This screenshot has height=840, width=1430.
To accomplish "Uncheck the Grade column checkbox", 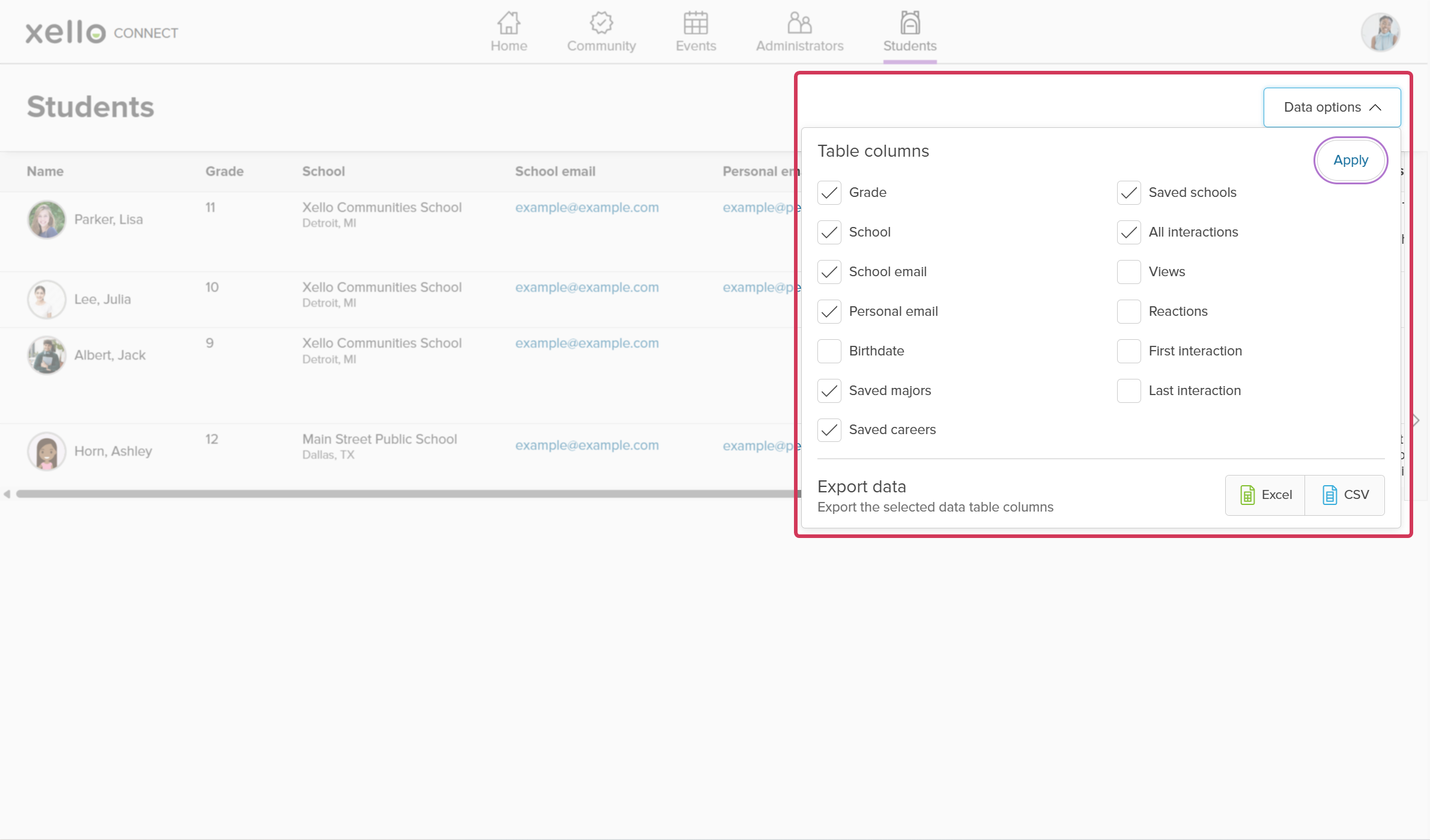I will point(829,193).
